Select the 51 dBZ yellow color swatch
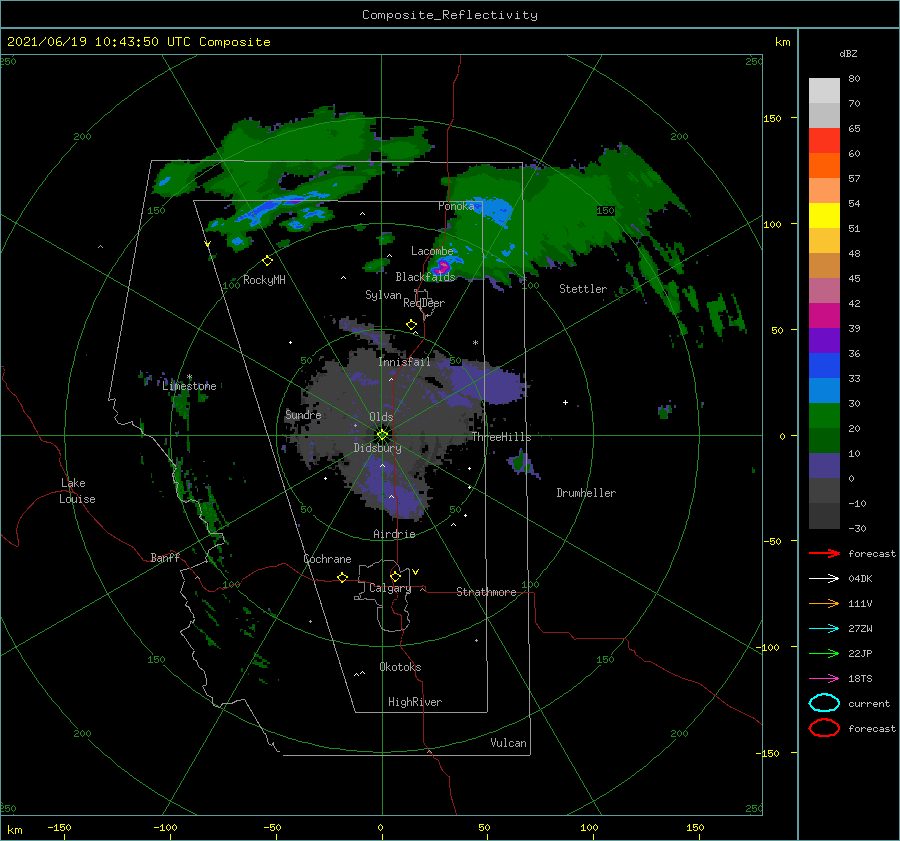Screen dimensions: 900x841 point(824,215)
